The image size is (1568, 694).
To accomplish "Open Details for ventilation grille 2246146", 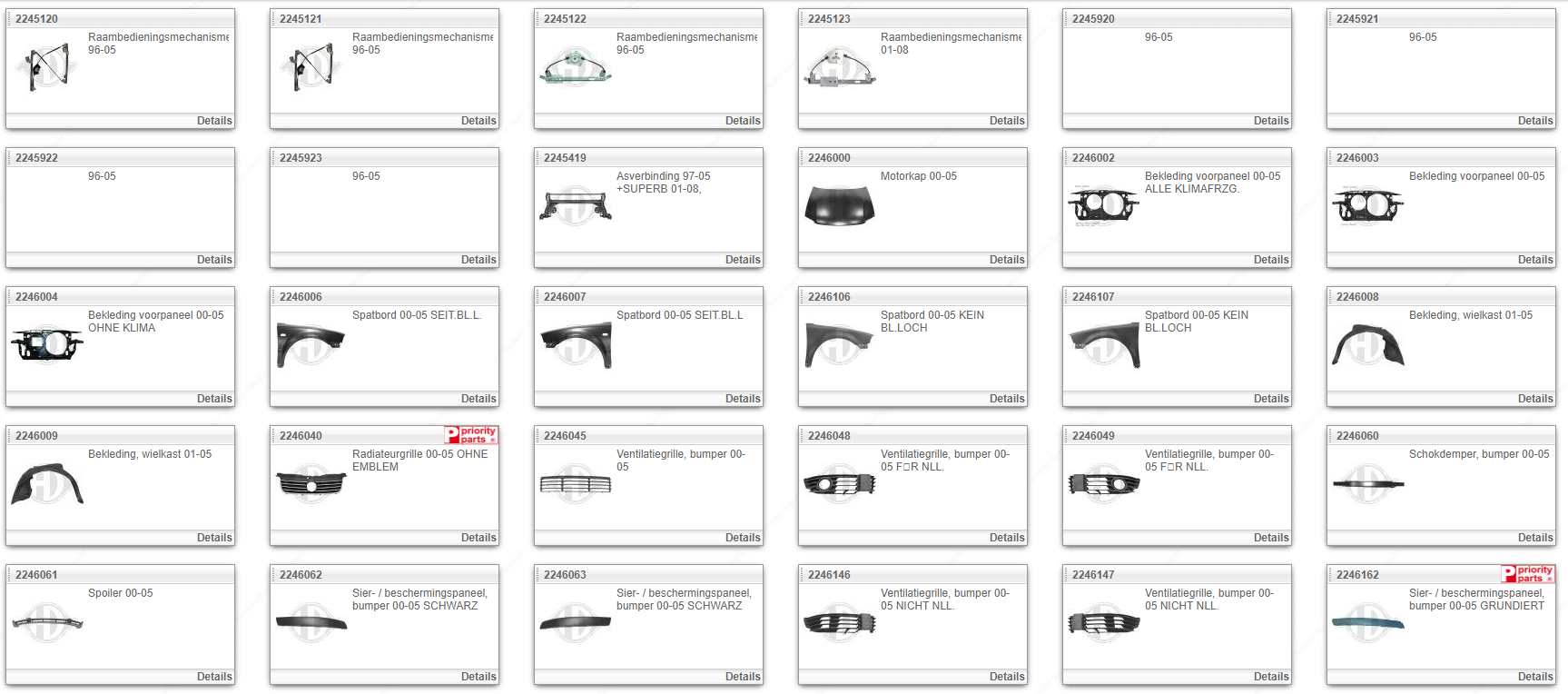I will tap(1006, 677).
